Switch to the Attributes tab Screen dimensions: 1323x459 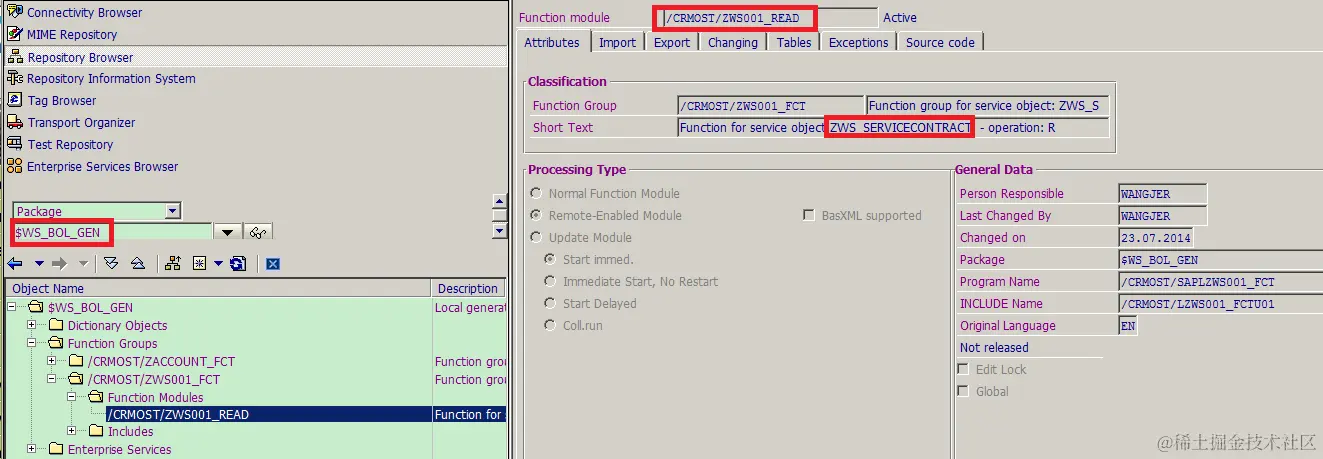552,42
